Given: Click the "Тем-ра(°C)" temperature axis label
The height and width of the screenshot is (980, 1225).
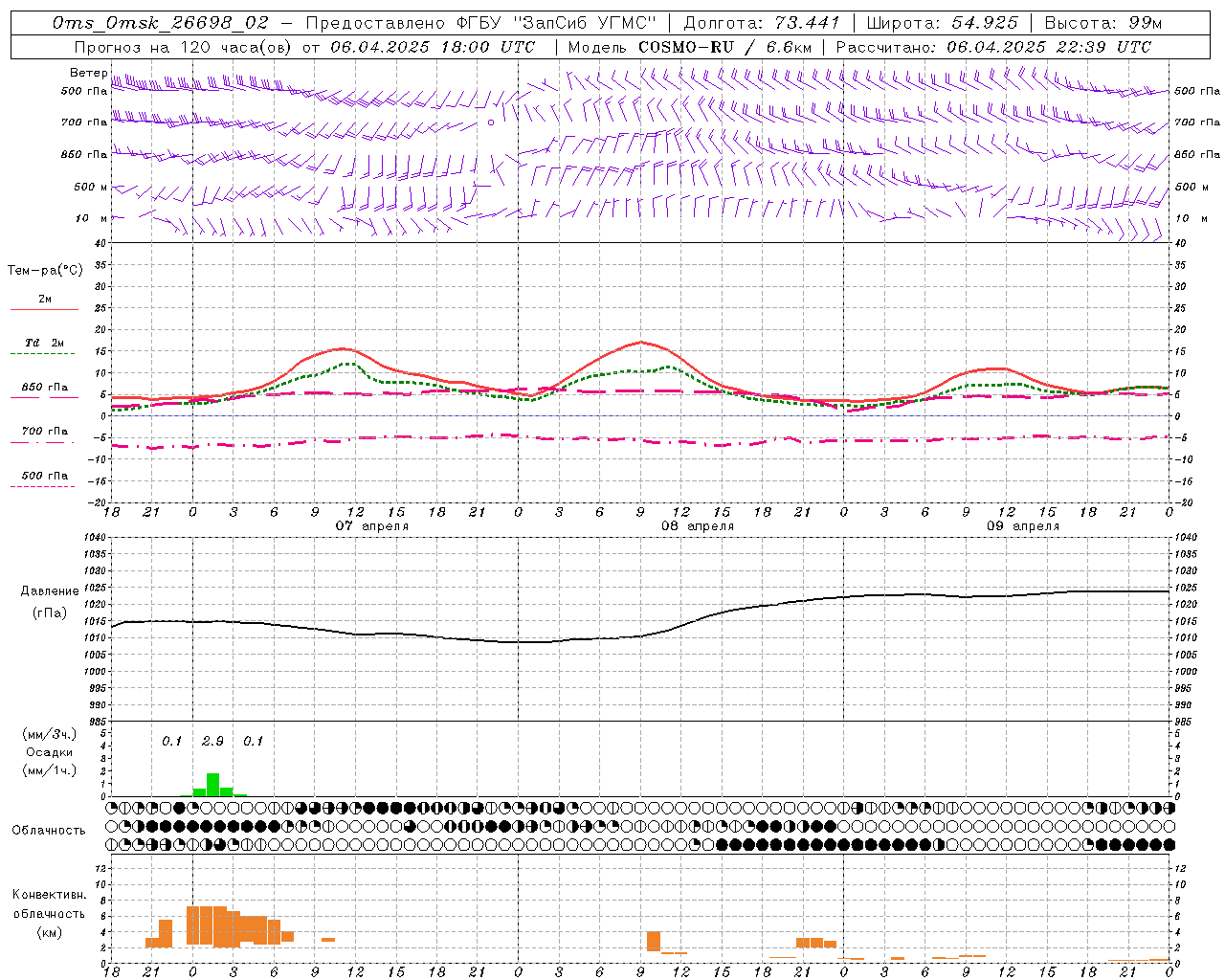Looking at the screenshot, I should point(45,271).
